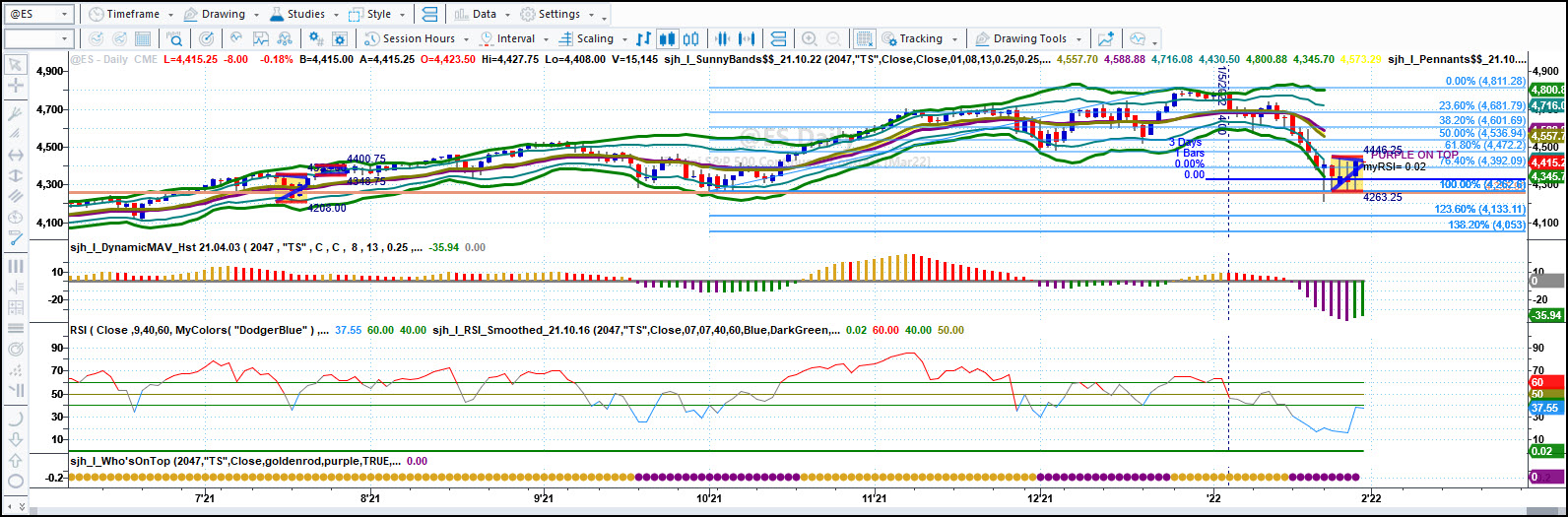The width and height of the screenshot is (1568, 517).
Task: Click the 4263.25 price annotation on chart
Action: [x=1383, y=197]
